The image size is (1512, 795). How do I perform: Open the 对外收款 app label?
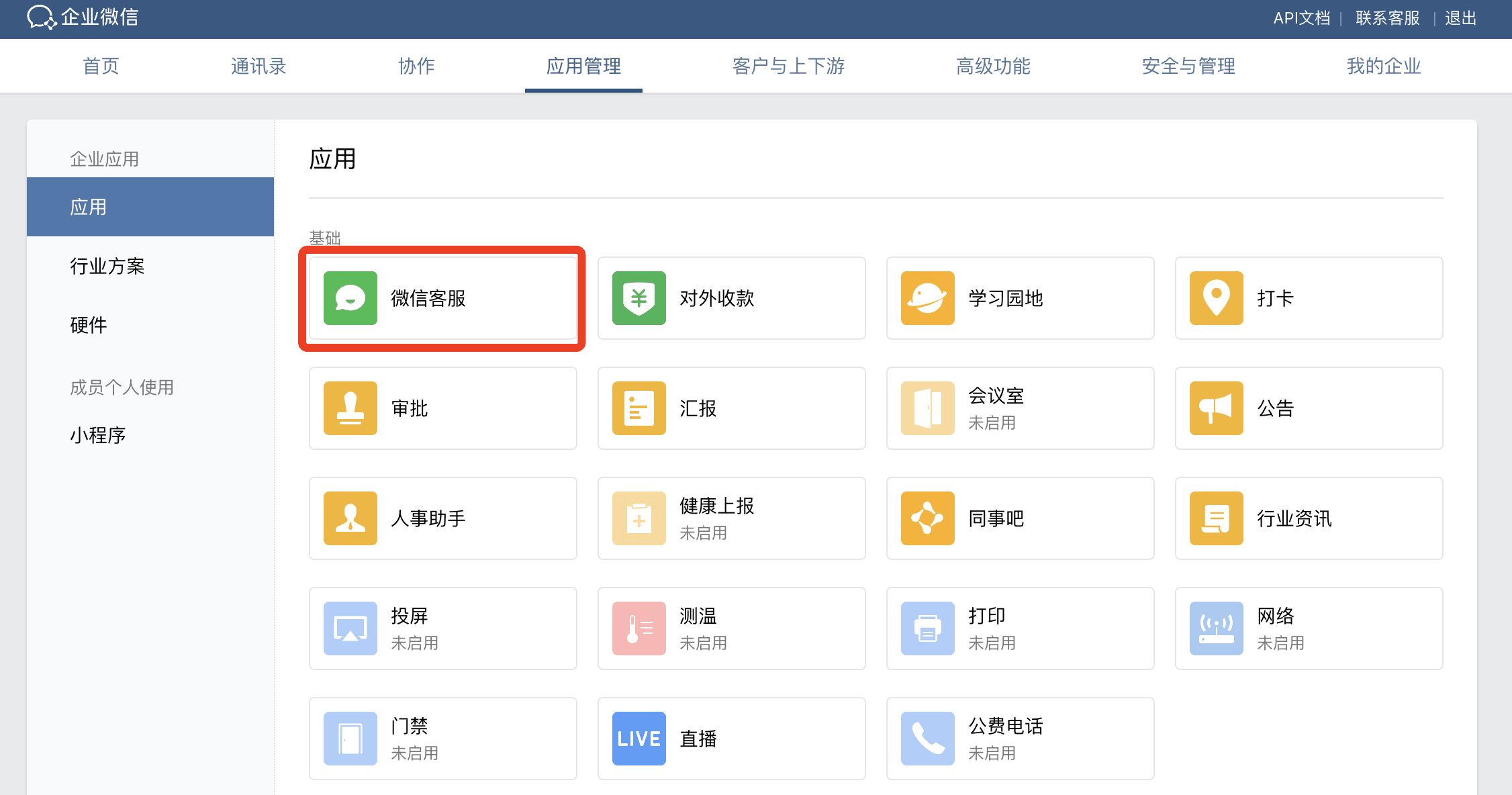click(717, 298)
